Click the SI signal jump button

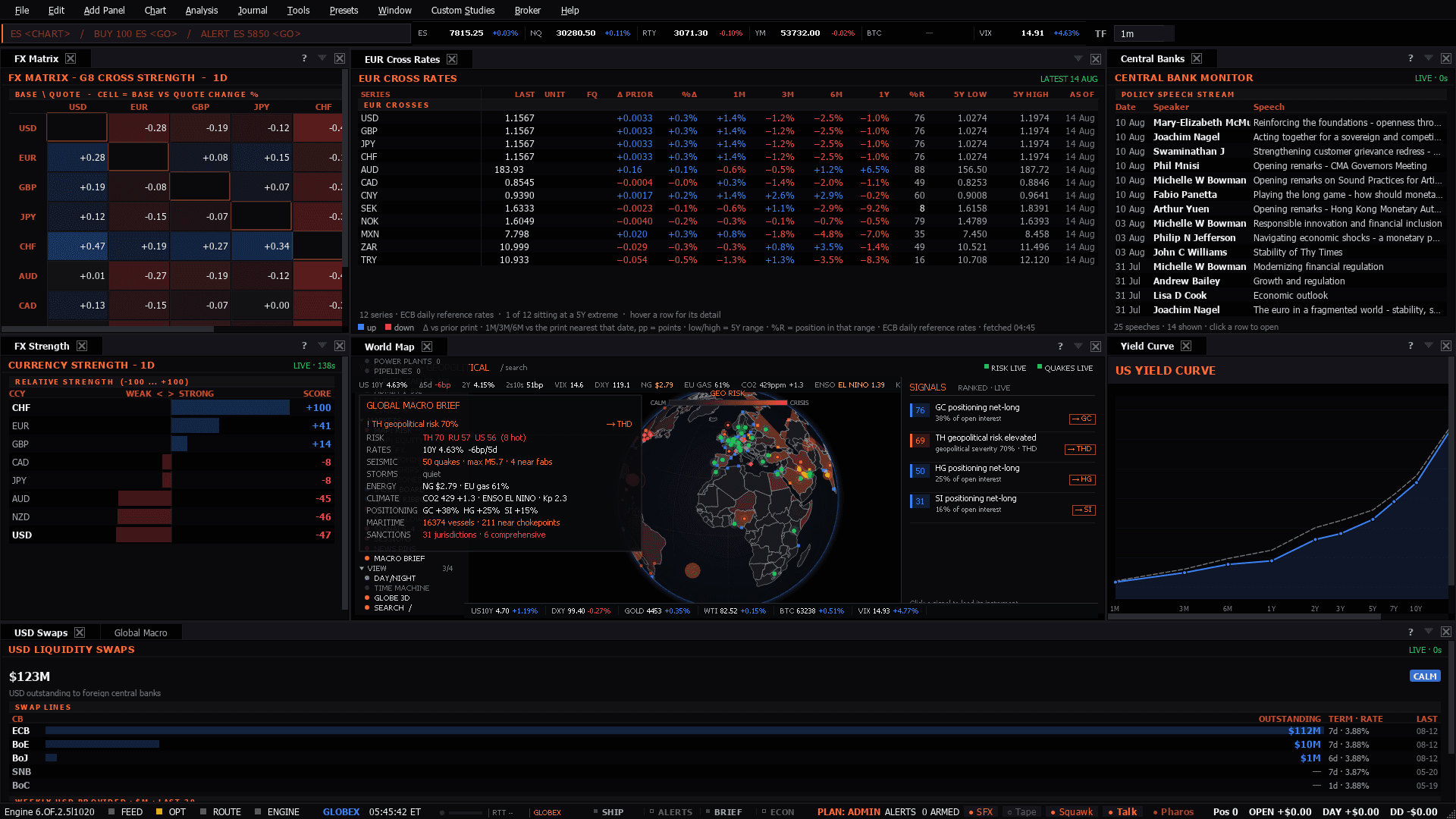pos(1084,510)
